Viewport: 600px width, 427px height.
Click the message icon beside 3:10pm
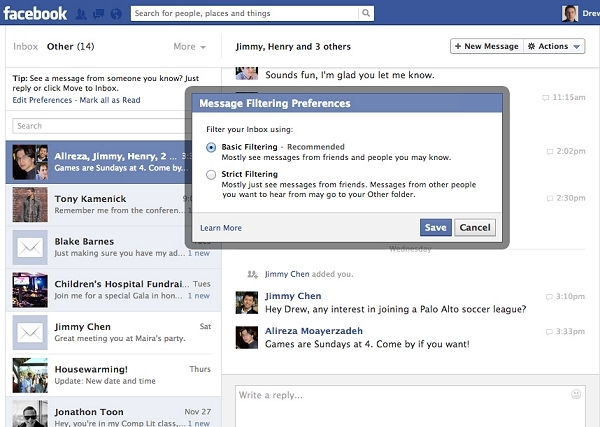pos(549,297)
